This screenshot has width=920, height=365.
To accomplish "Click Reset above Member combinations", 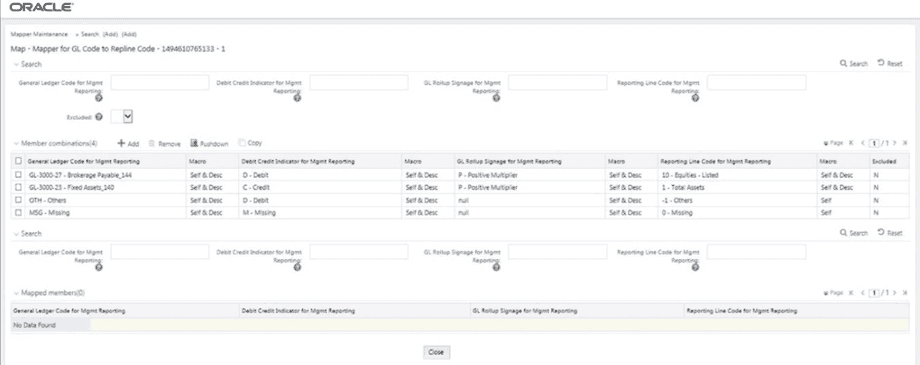I will pos(889,63).
